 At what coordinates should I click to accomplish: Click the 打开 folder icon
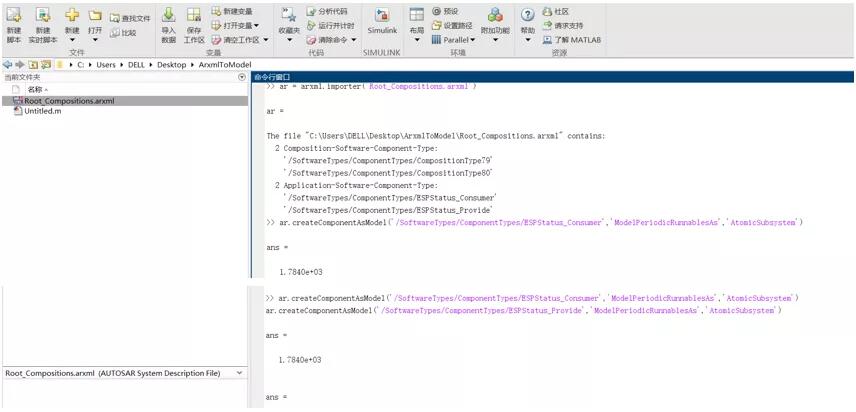pos(95,15)
